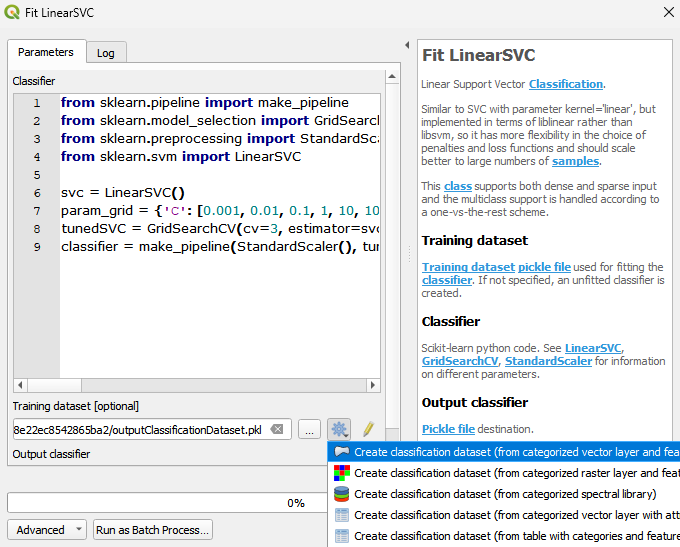Click the 0% progress bar
680x547 pixels.
[x=167, y=503]
